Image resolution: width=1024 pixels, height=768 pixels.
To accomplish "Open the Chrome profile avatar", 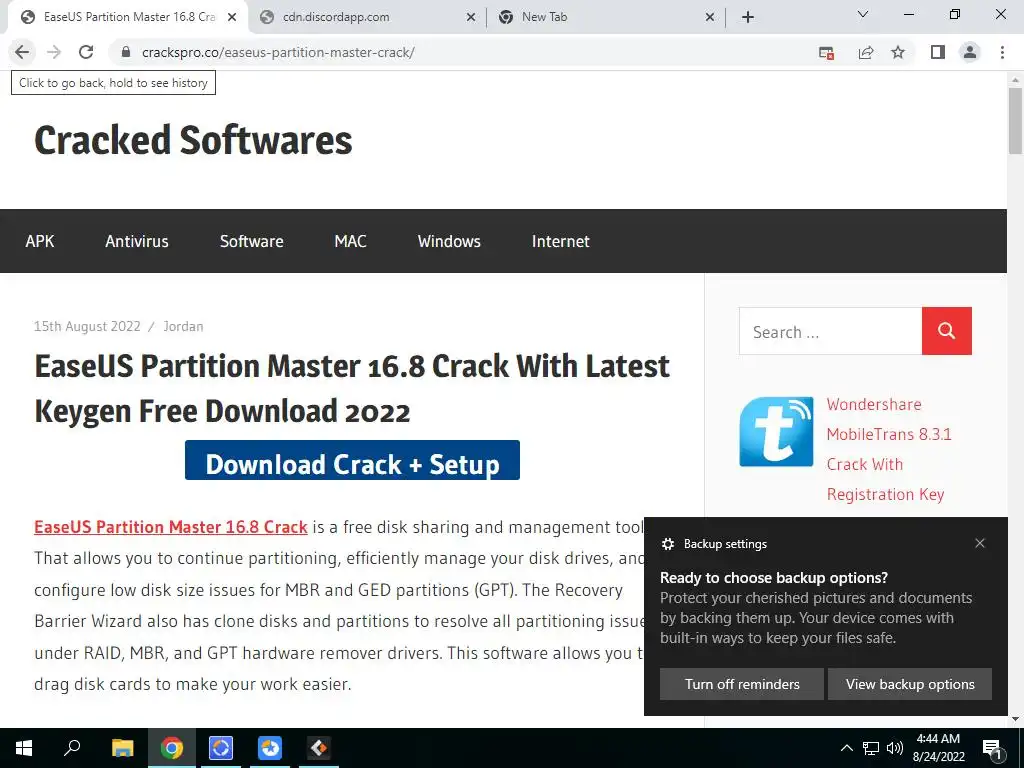I will pos(970,52).
